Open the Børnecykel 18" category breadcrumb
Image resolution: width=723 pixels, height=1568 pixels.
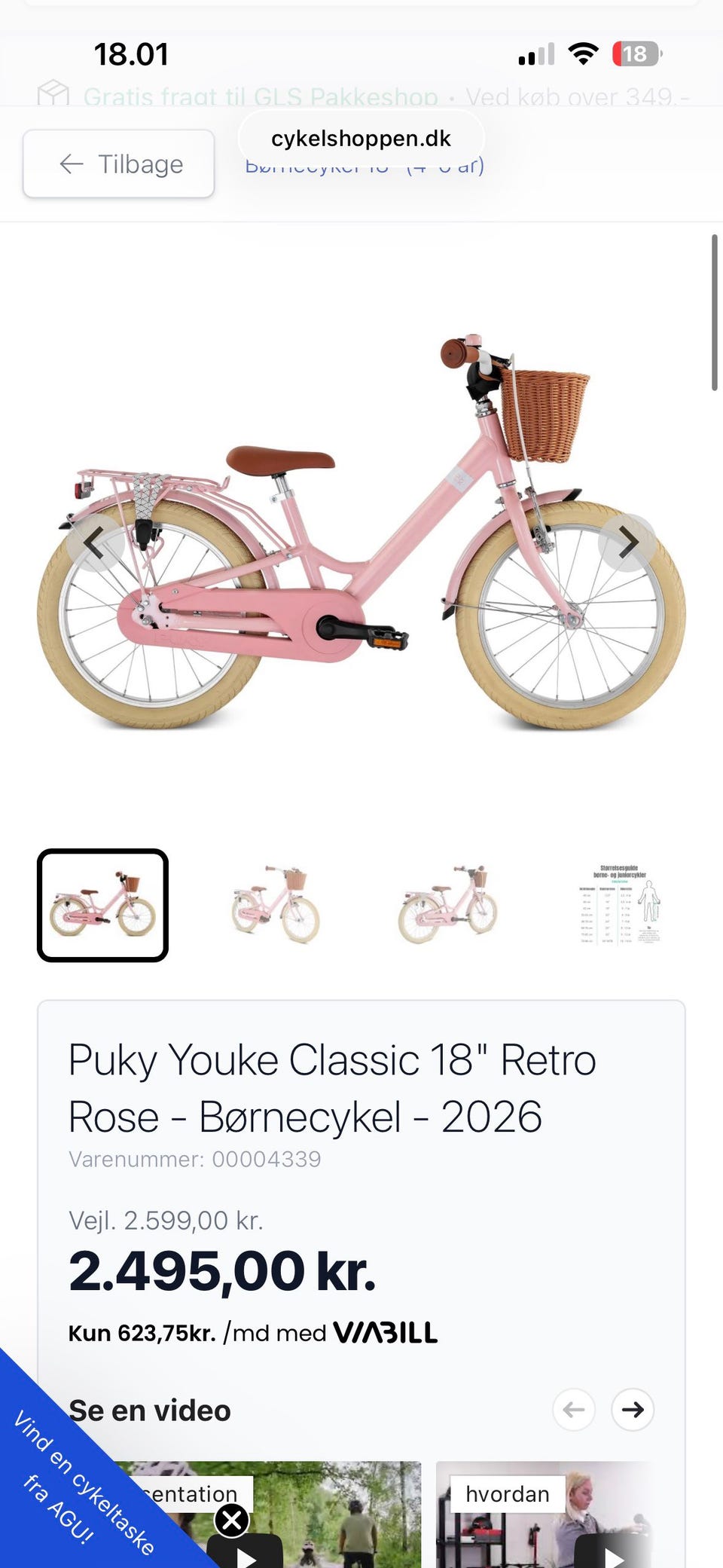coord(365,166)
